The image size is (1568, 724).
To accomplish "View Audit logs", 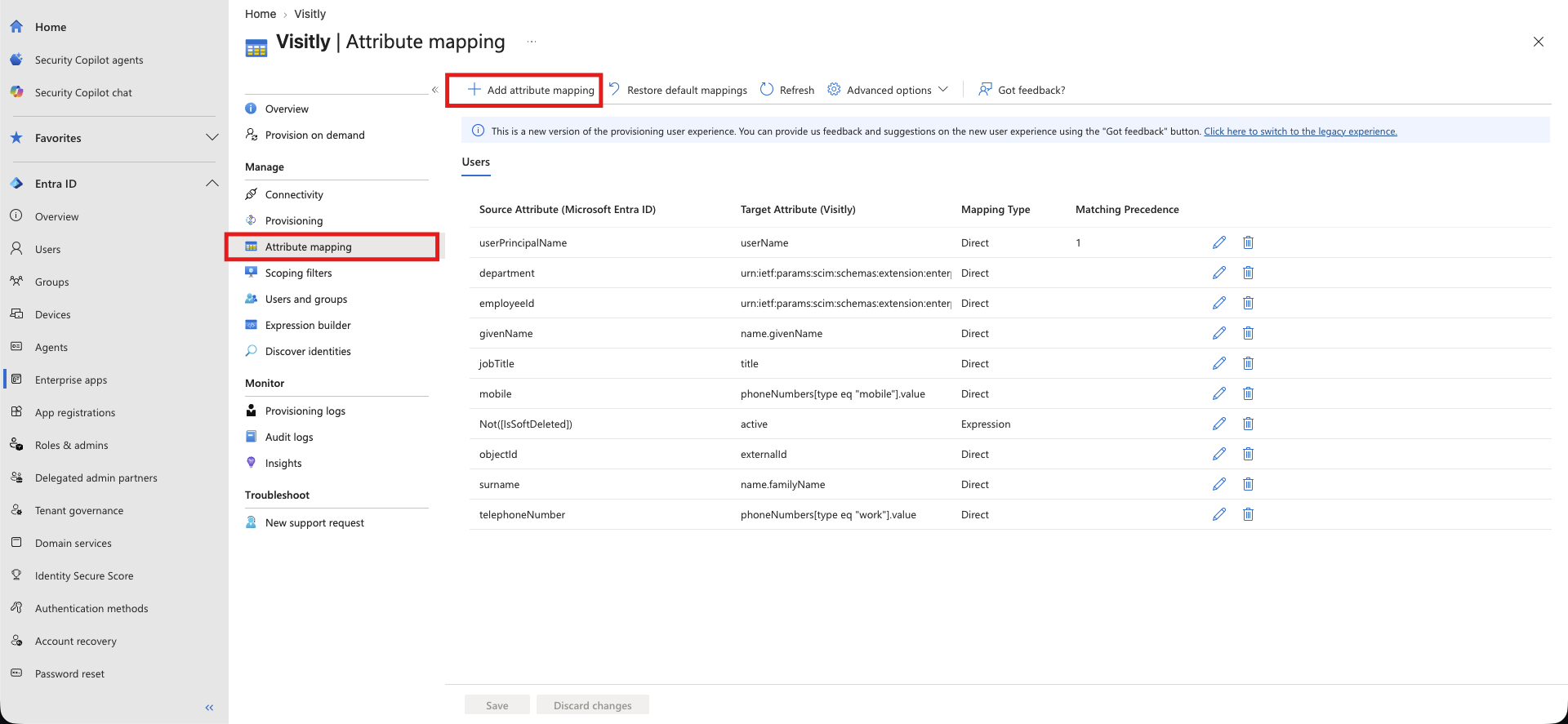I will point(289,437).
